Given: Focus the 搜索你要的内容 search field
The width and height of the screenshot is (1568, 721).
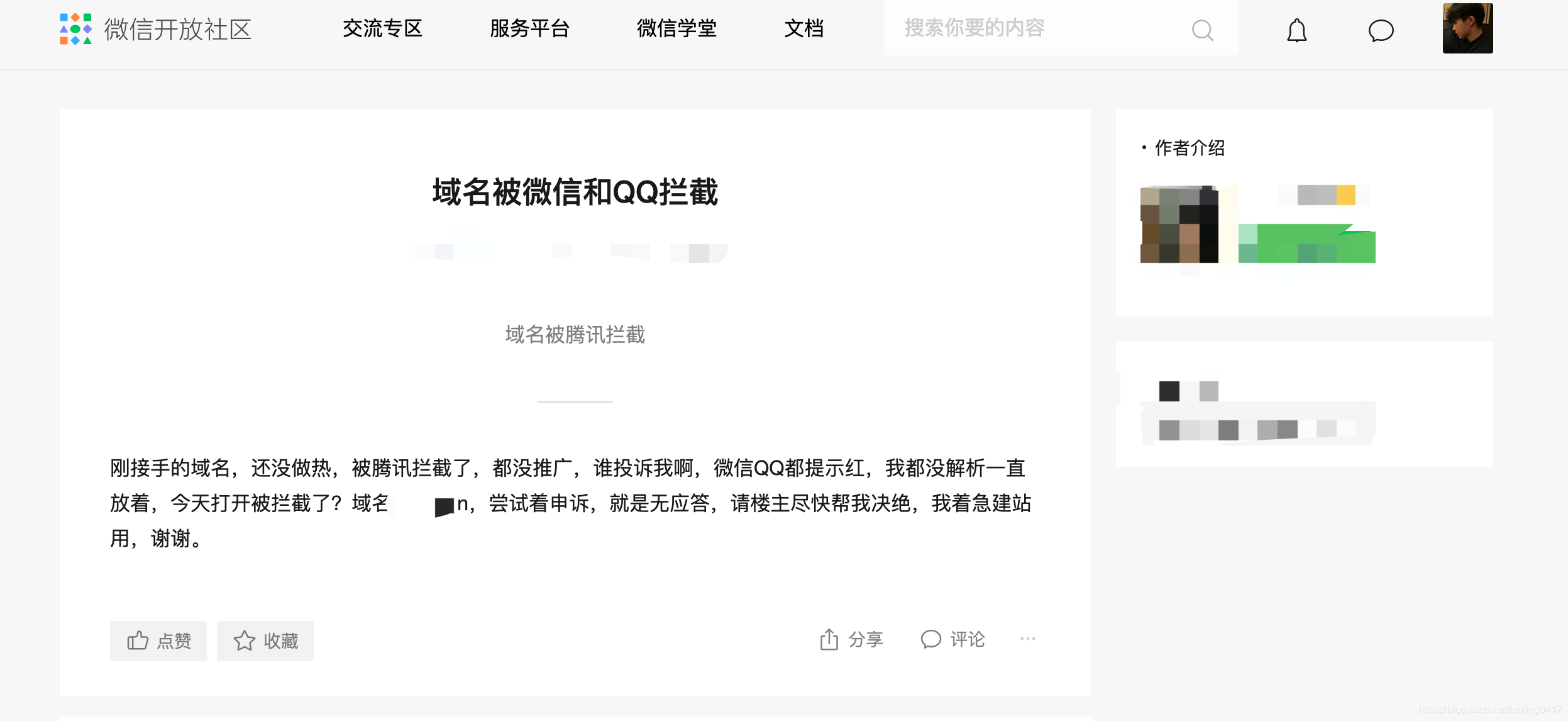Looking at the screenshot, I should [1061, 28].
